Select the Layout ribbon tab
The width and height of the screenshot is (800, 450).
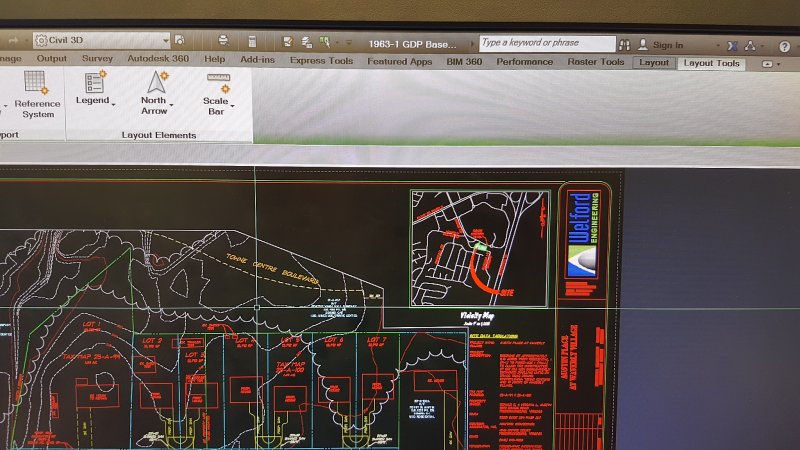[654, 62]
